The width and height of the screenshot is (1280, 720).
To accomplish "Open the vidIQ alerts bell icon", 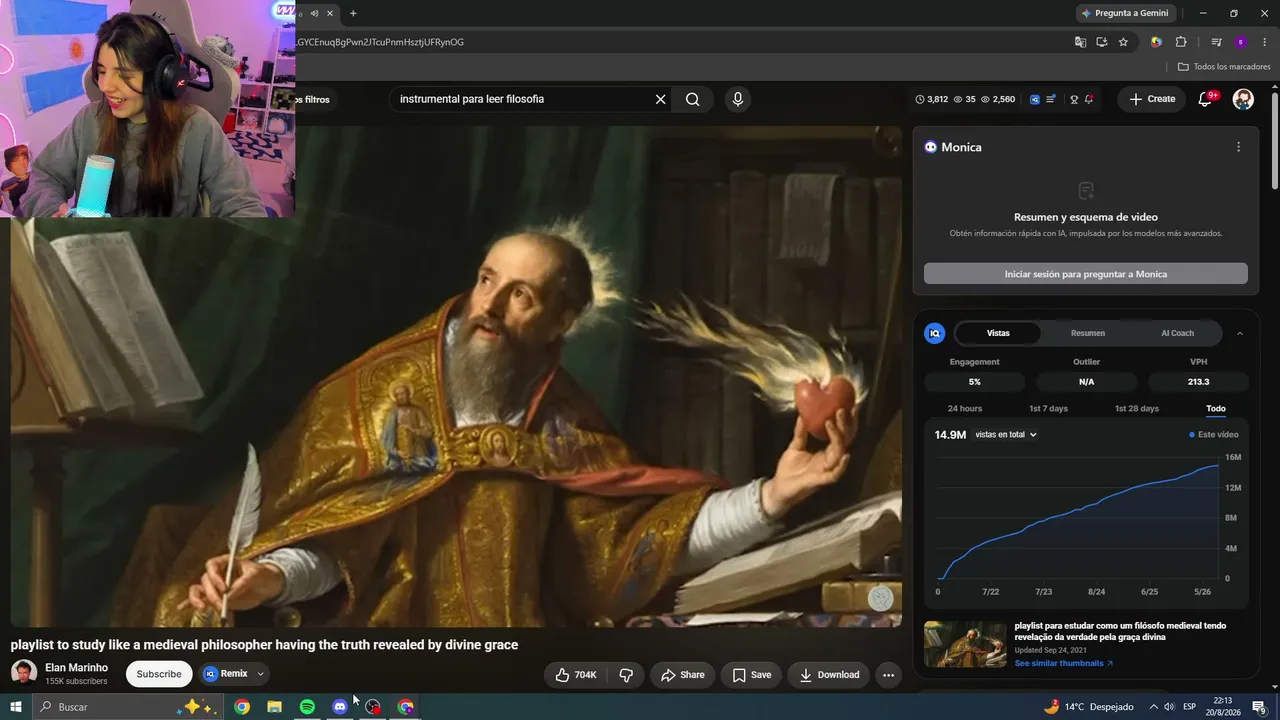I will pos(1089,99).
